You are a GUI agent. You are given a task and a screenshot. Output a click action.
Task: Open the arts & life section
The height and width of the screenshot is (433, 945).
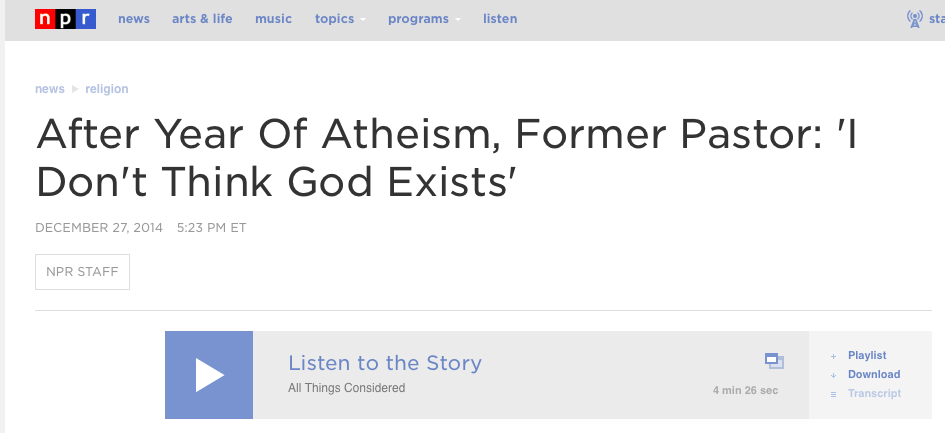[x=202, y=19]
